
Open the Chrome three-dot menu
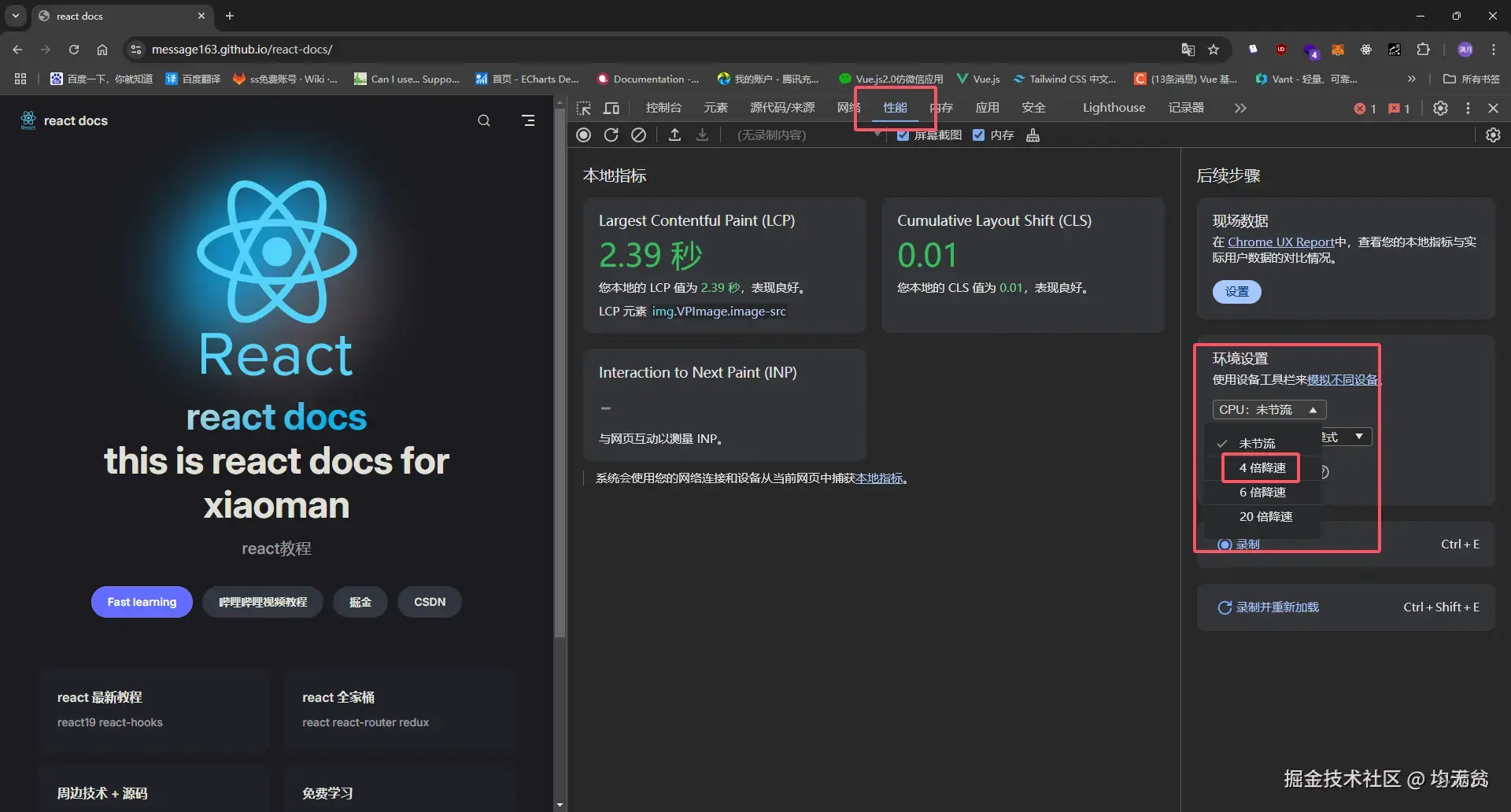[1493, 50]
